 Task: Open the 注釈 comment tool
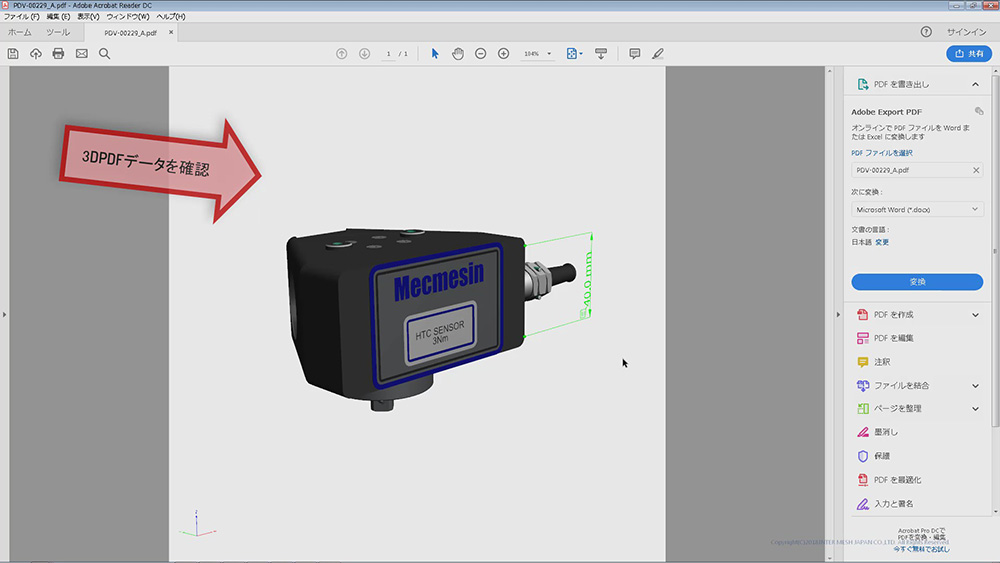pyautogui.click(x=883, y=362)
